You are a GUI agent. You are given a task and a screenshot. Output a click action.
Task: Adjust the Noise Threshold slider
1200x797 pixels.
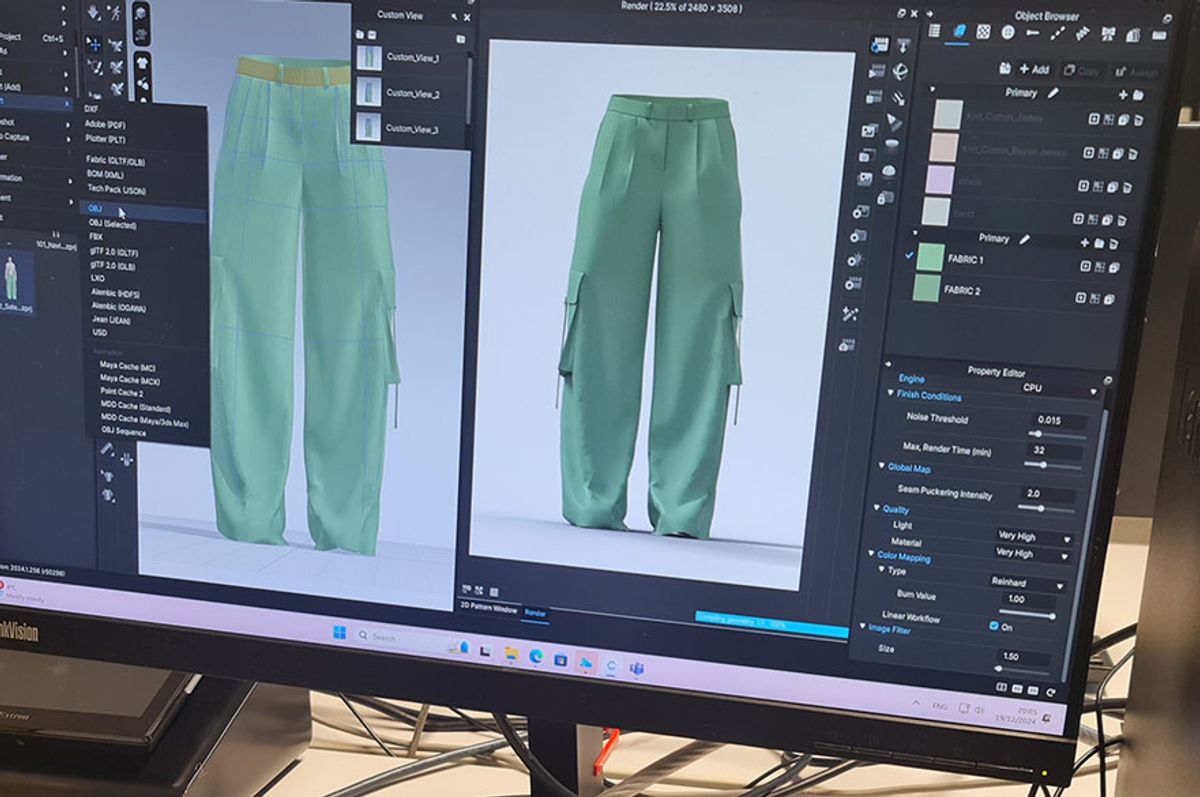coord(1058,434)
